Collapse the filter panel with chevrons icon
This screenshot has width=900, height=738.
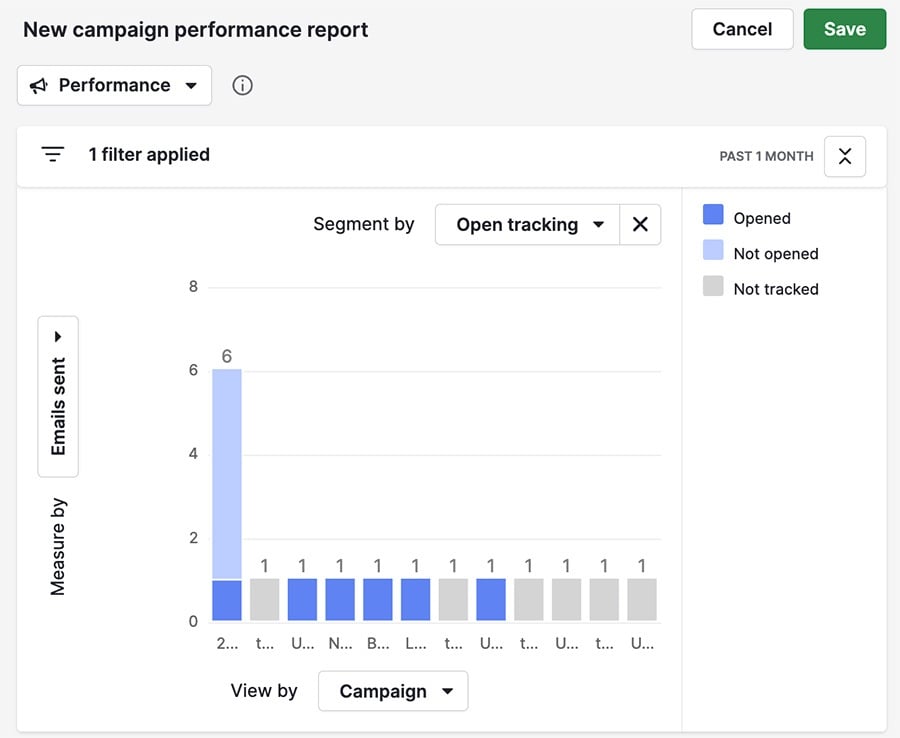tap(844, 156)
